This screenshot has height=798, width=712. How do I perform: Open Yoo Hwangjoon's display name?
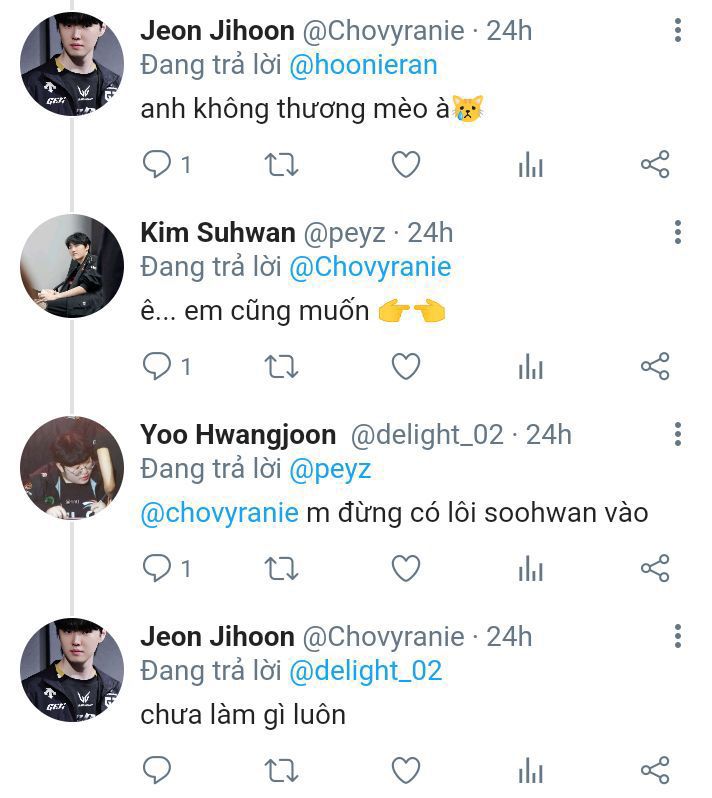tap(238, 435)
